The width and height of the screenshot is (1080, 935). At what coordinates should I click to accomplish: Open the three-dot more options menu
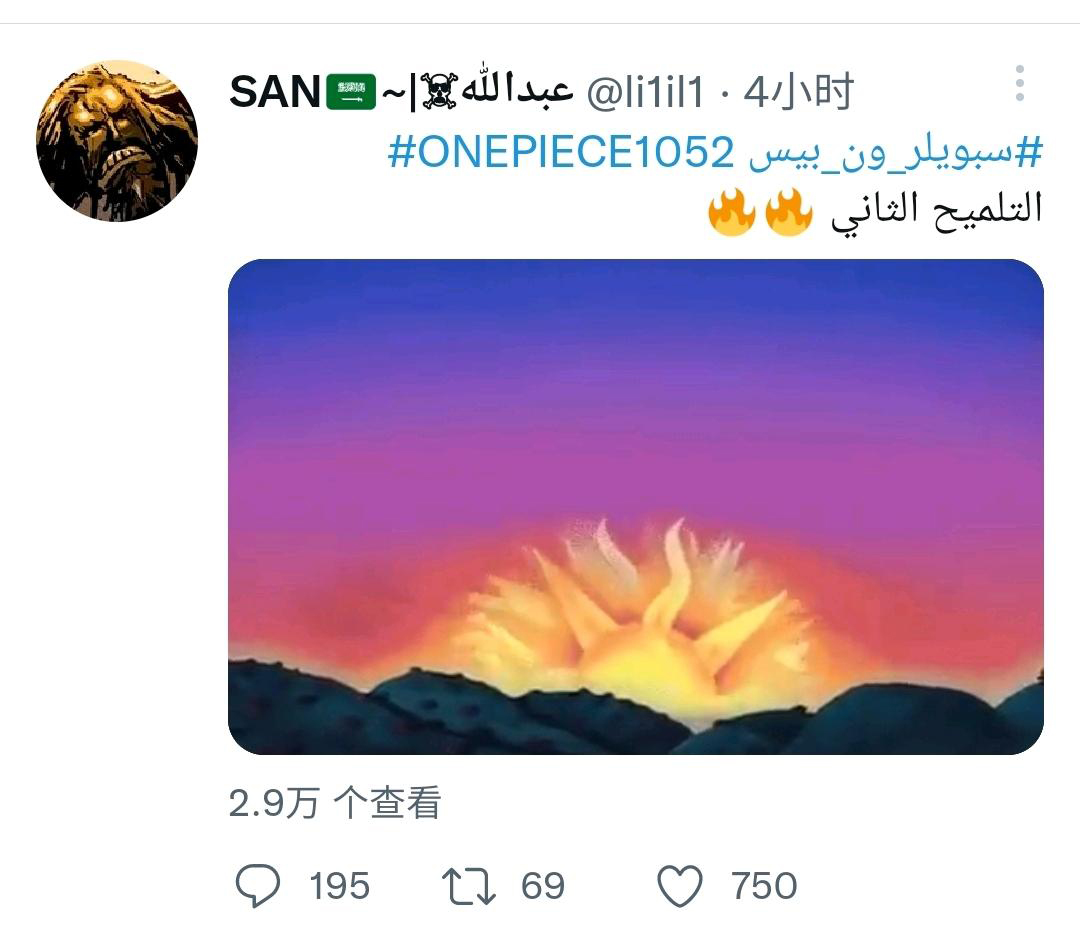1019,84
